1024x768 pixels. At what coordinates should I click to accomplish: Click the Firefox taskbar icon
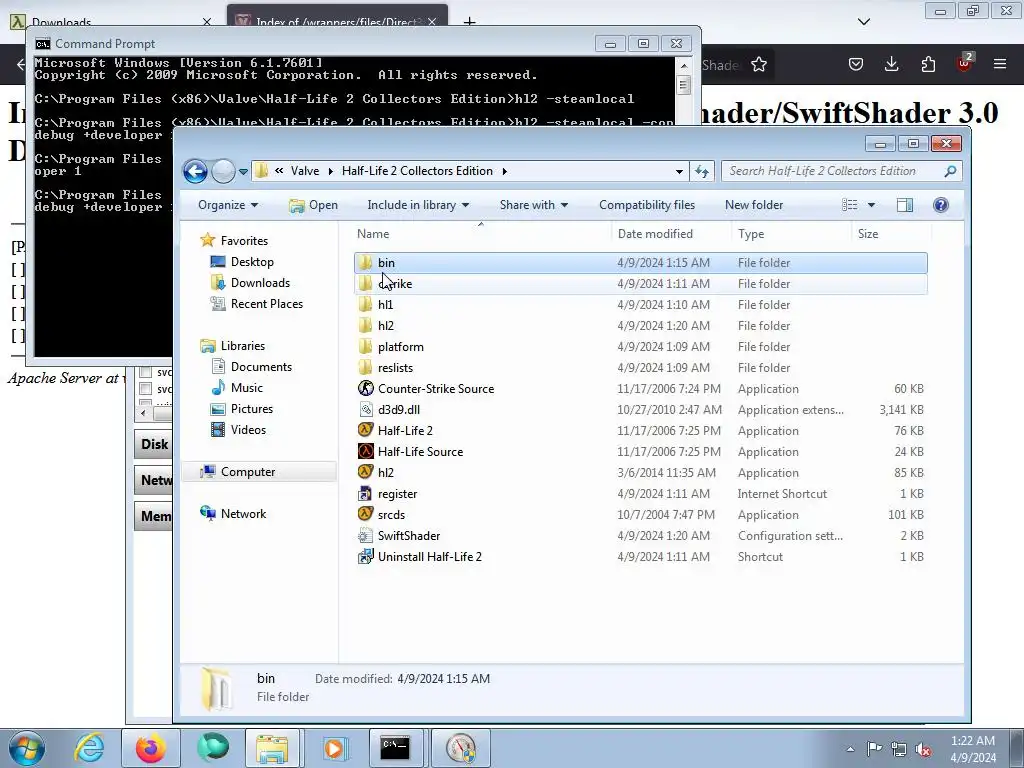click(x=151, y=748)
